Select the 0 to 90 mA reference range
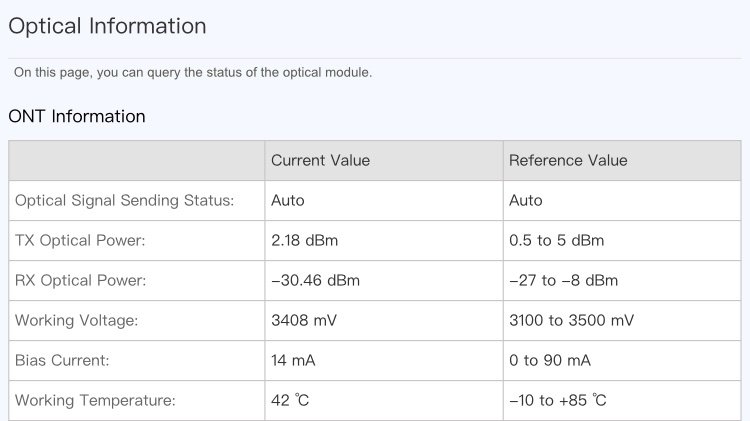Screen dimensions: 750x421 coord(549,360)
